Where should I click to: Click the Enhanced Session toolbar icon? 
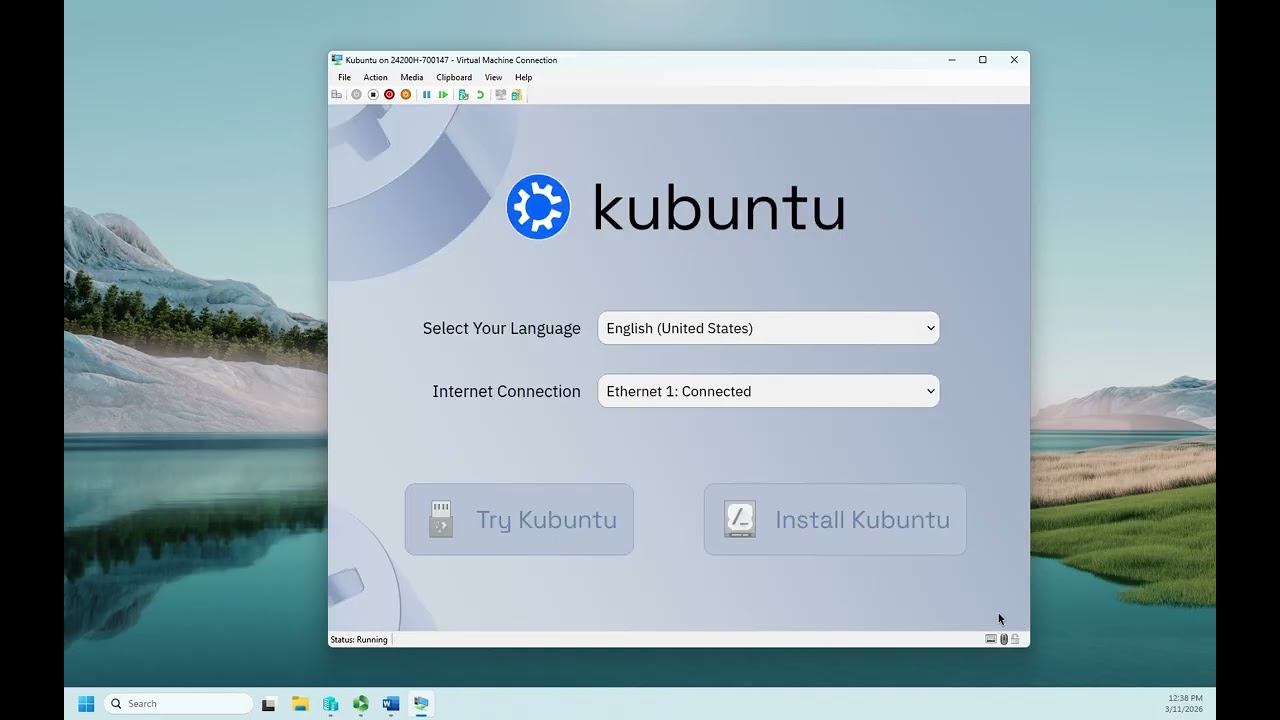(x=500, y=95)
